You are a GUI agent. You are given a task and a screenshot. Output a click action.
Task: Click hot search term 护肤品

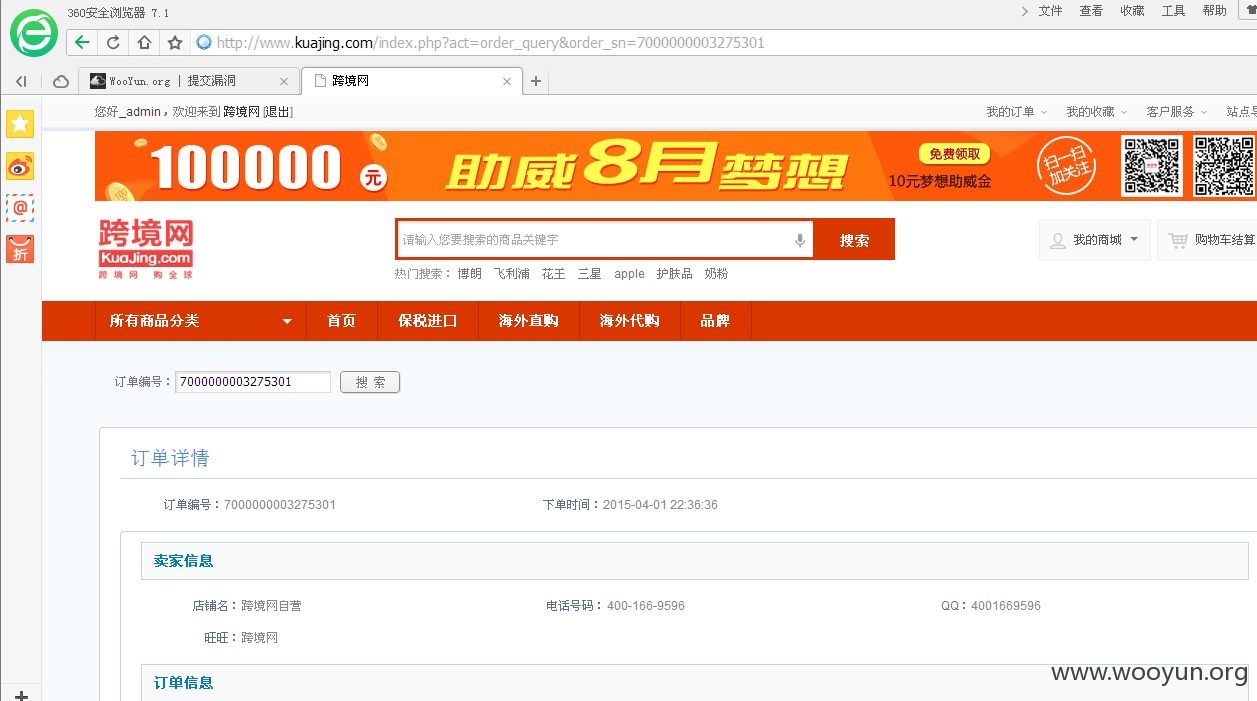(674, 274)
